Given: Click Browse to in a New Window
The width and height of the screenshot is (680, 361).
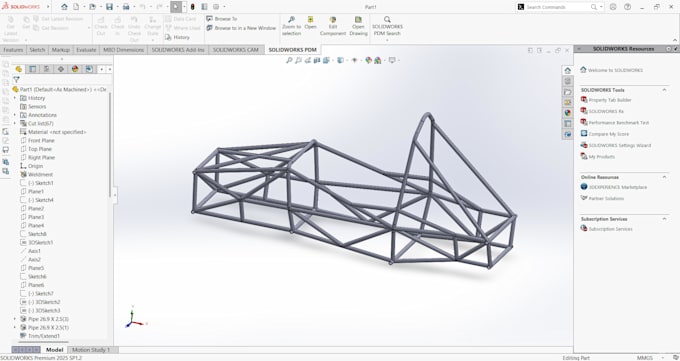Looking at the screenshot, I should pos(241,28).
